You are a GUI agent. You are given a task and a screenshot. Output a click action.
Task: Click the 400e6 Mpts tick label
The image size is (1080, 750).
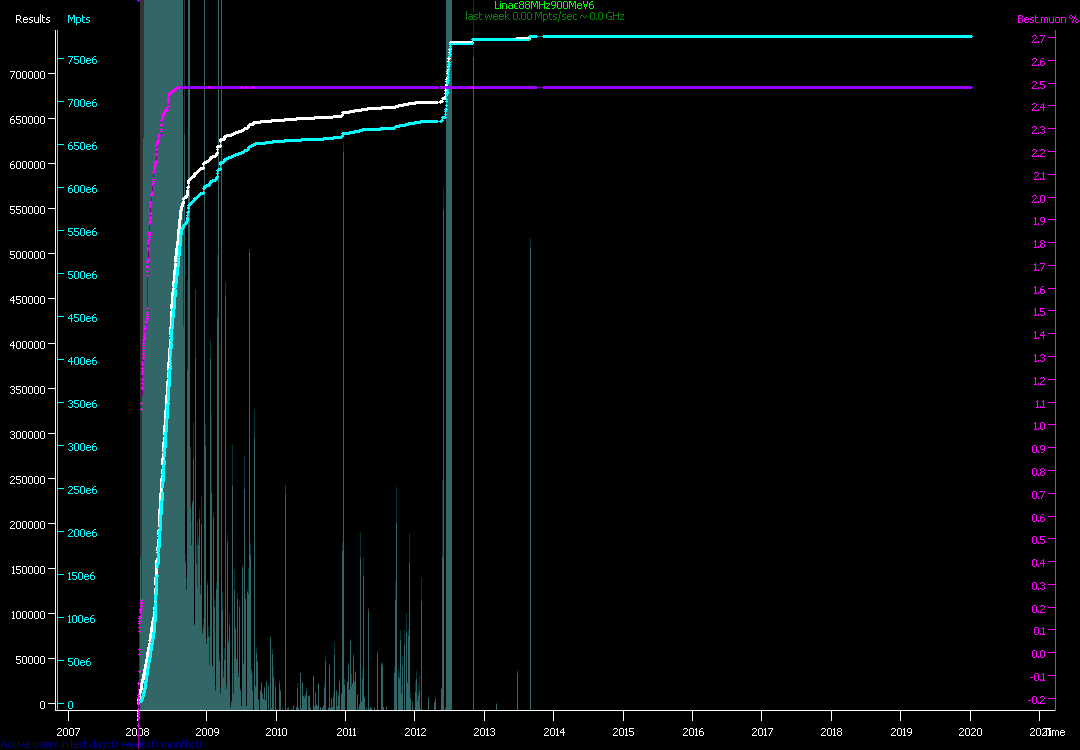tap(82, 361)
